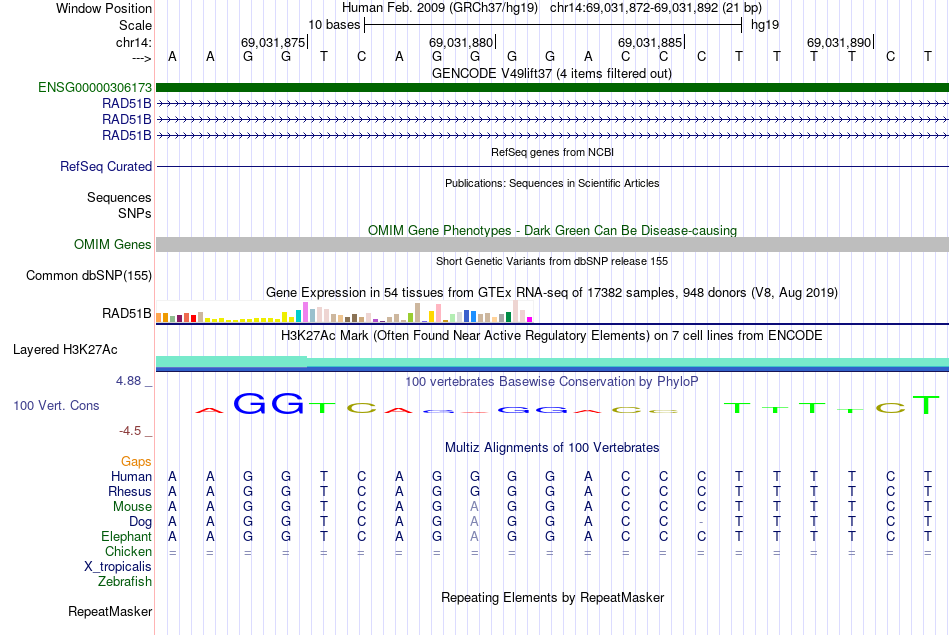Click the RepeatMasker track label

110,611
